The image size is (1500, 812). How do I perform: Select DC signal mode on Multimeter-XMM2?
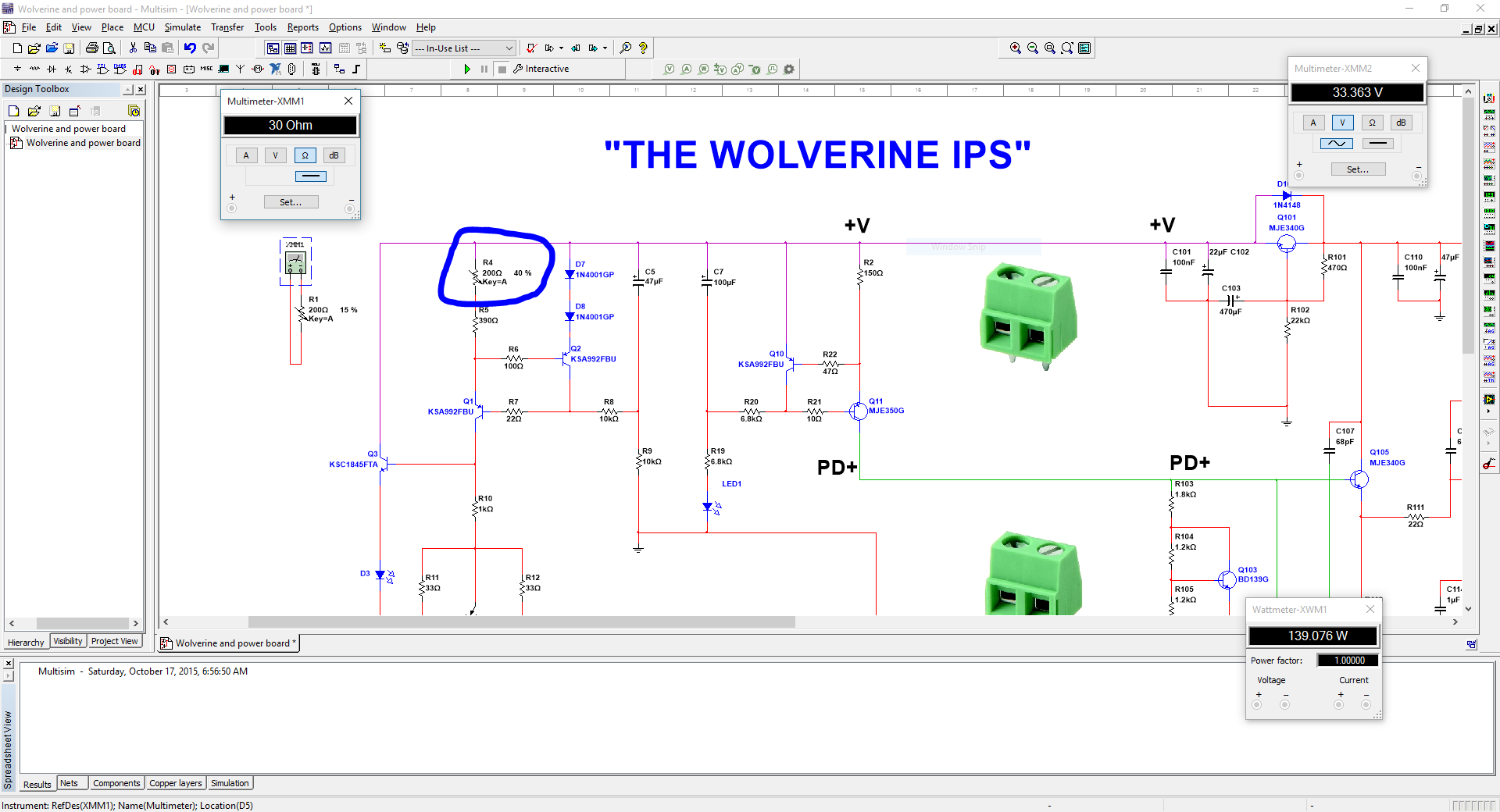(x=1378, y=143)
